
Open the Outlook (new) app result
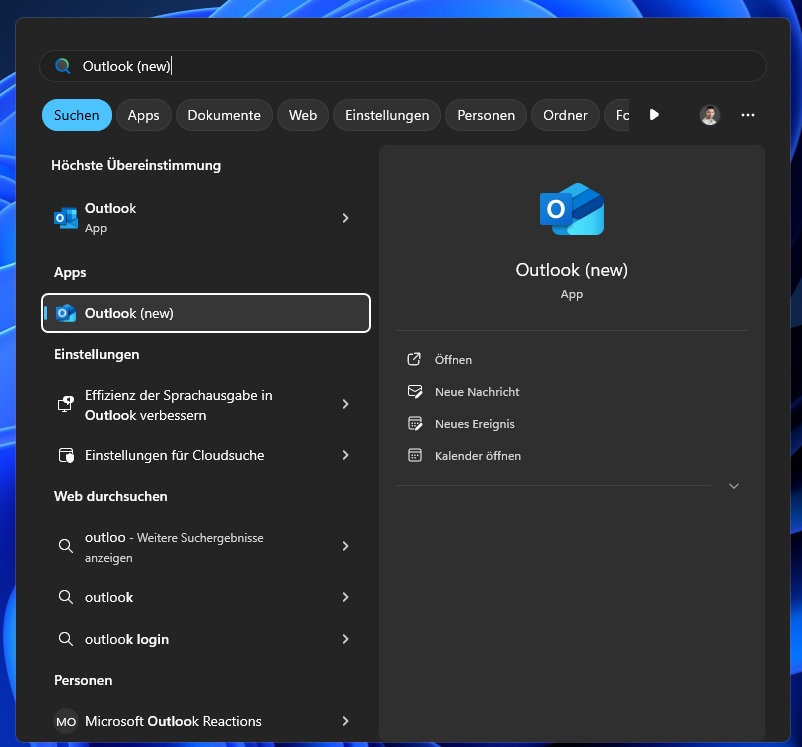tap(205, 313)
